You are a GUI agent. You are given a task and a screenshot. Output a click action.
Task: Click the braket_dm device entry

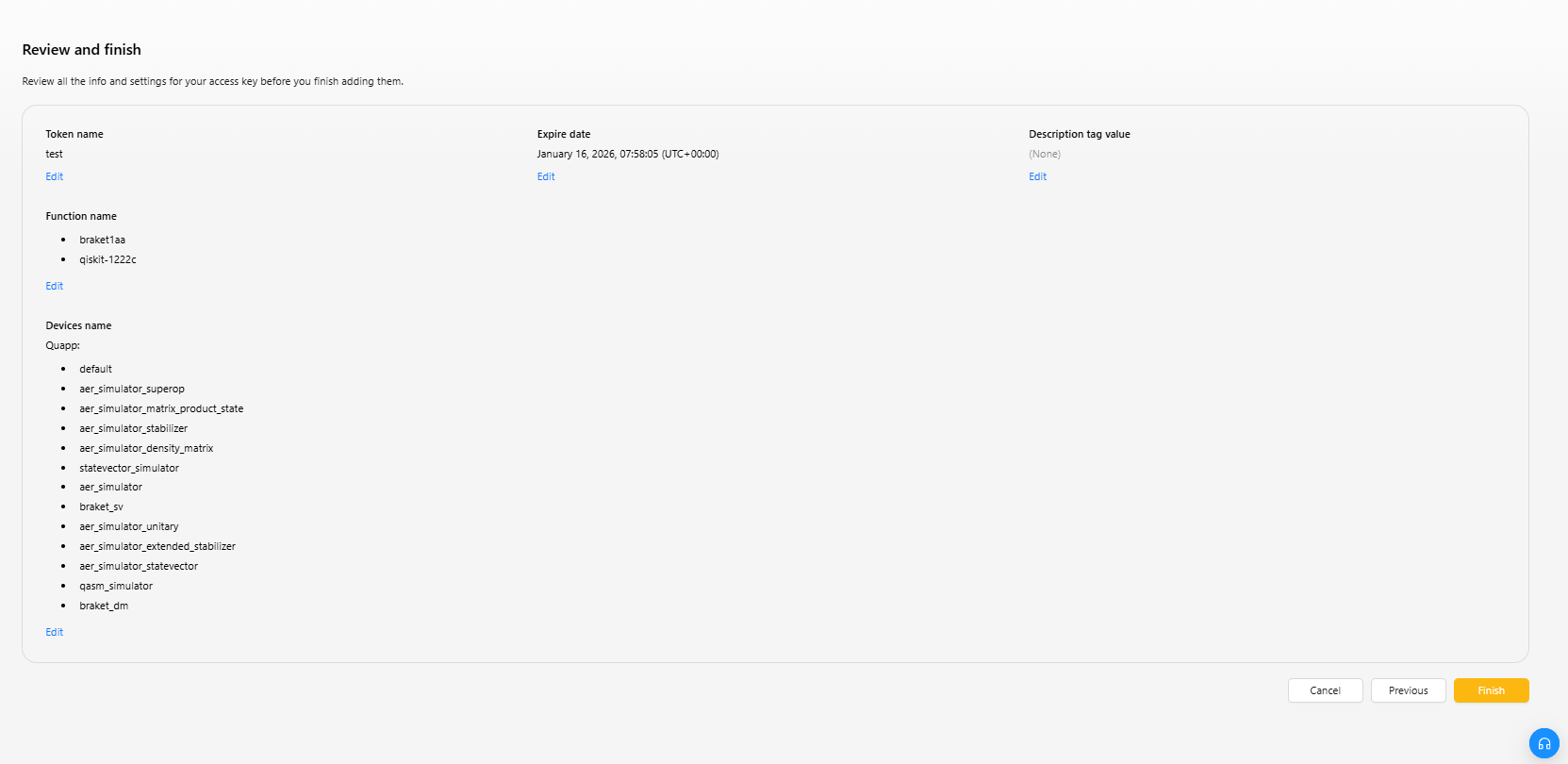point(104,606)
